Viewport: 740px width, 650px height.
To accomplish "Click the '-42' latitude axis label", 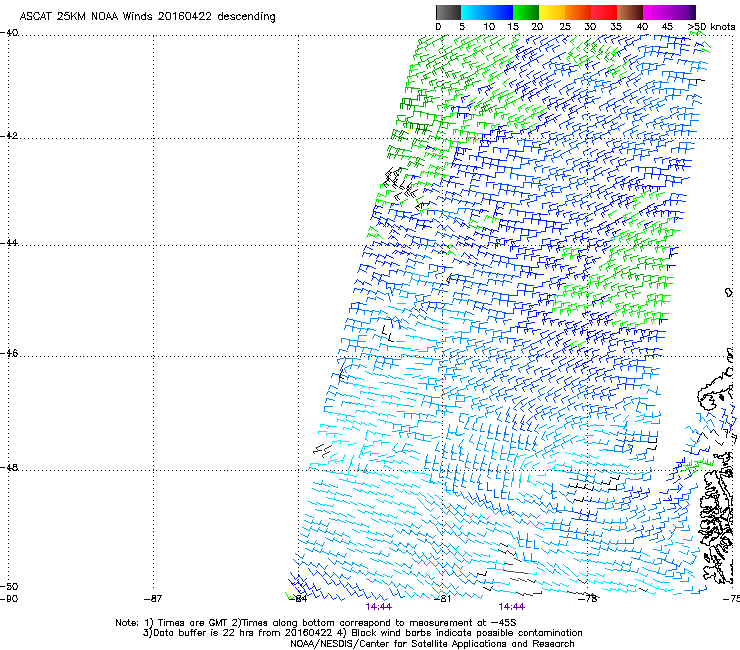I will pos(9,135).
